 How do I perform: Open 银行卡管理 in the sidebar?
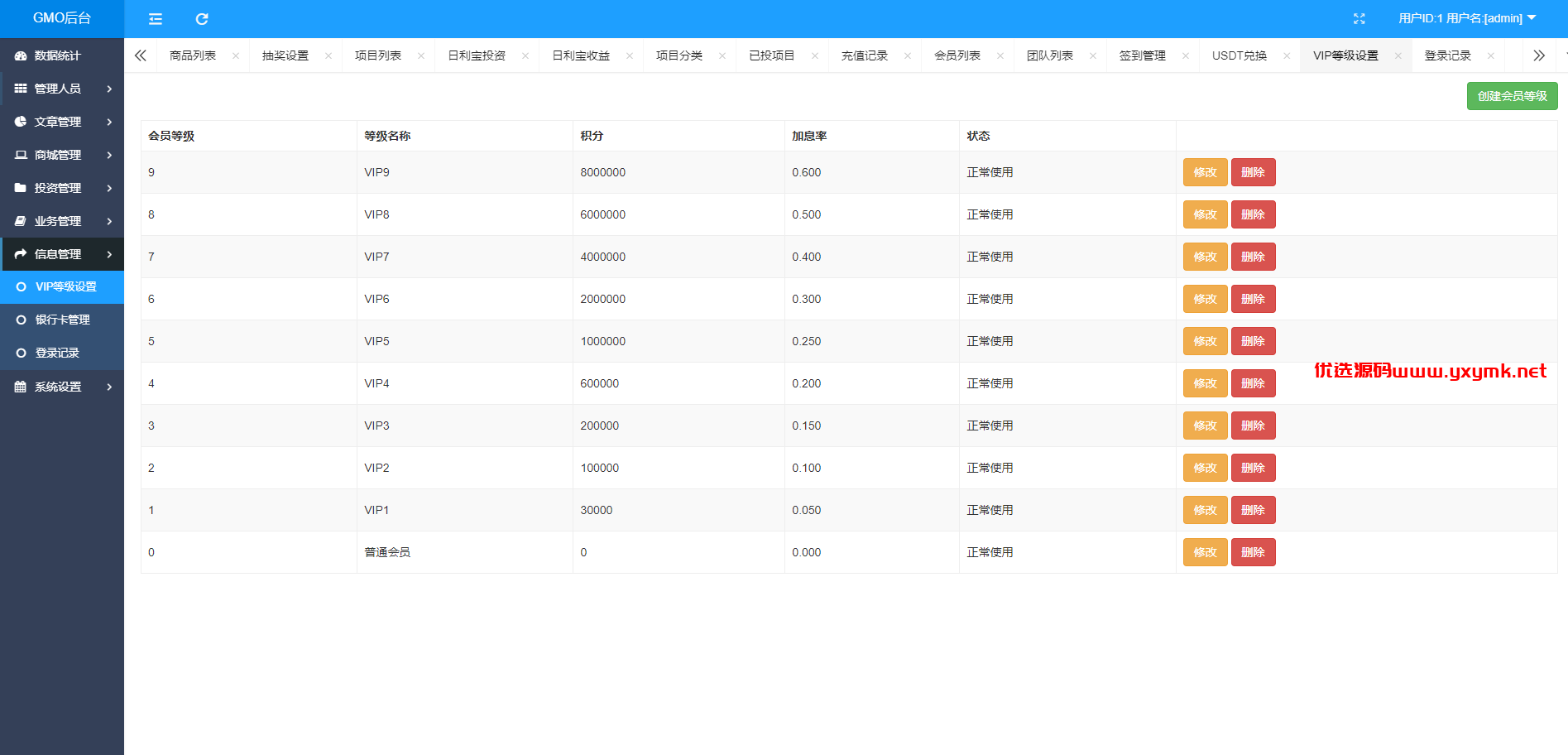pyautogui.click(x=62, y=320)
